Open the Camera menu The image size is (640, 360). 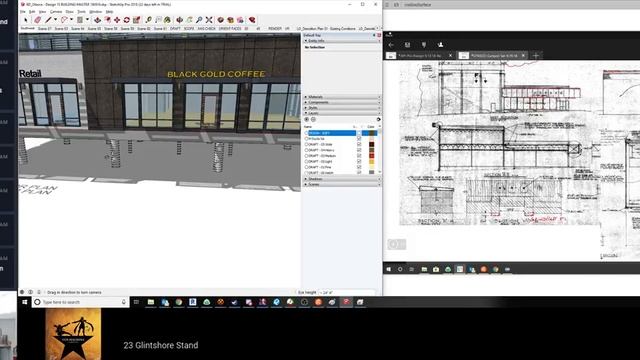pos(56,11)
